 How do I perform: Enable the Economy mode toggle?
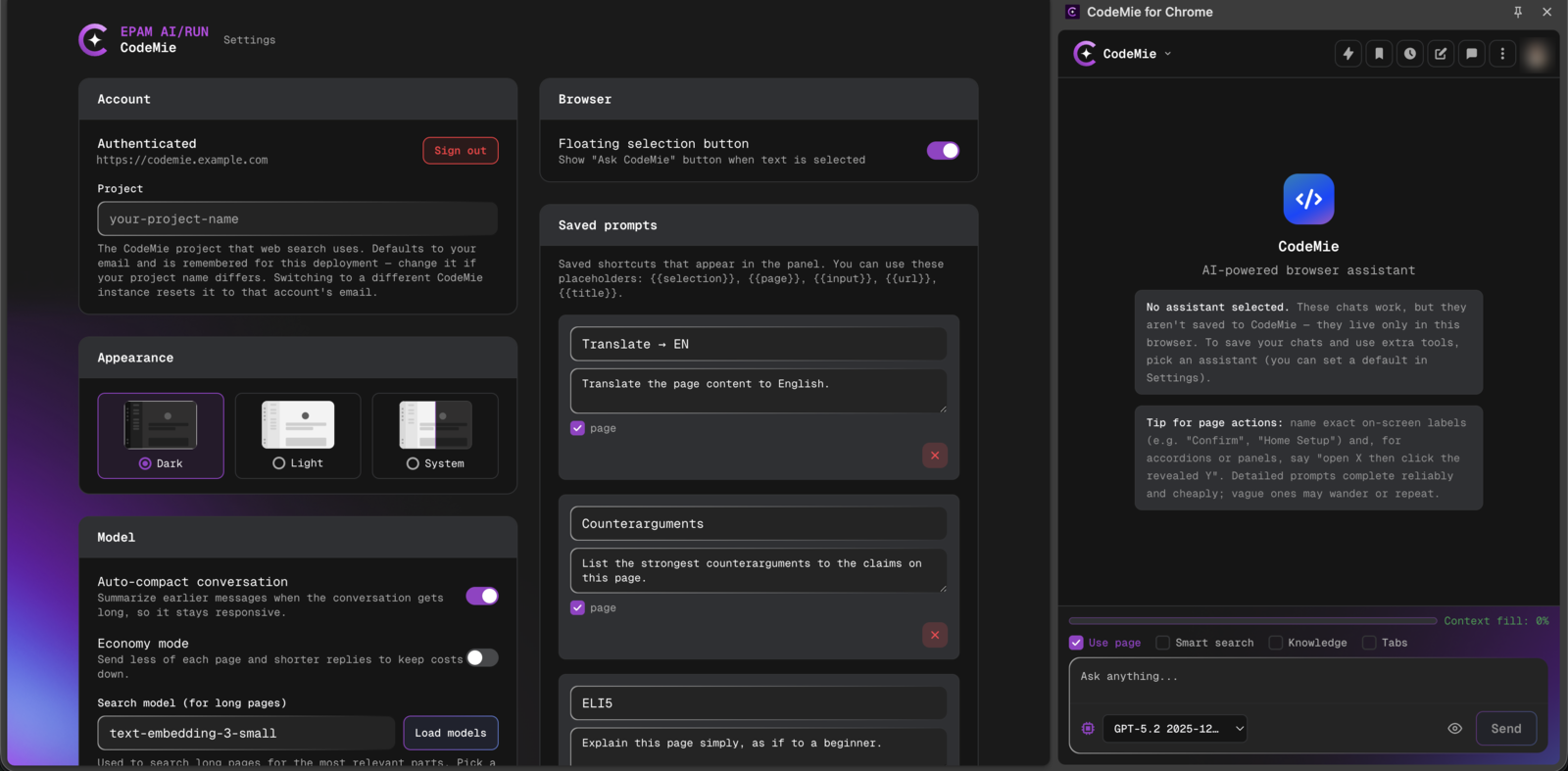click(482, 657)
